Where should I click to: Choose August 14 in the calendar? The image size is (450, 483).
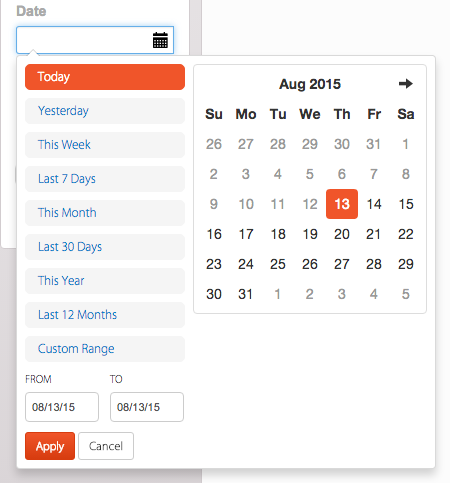point(374,204)
